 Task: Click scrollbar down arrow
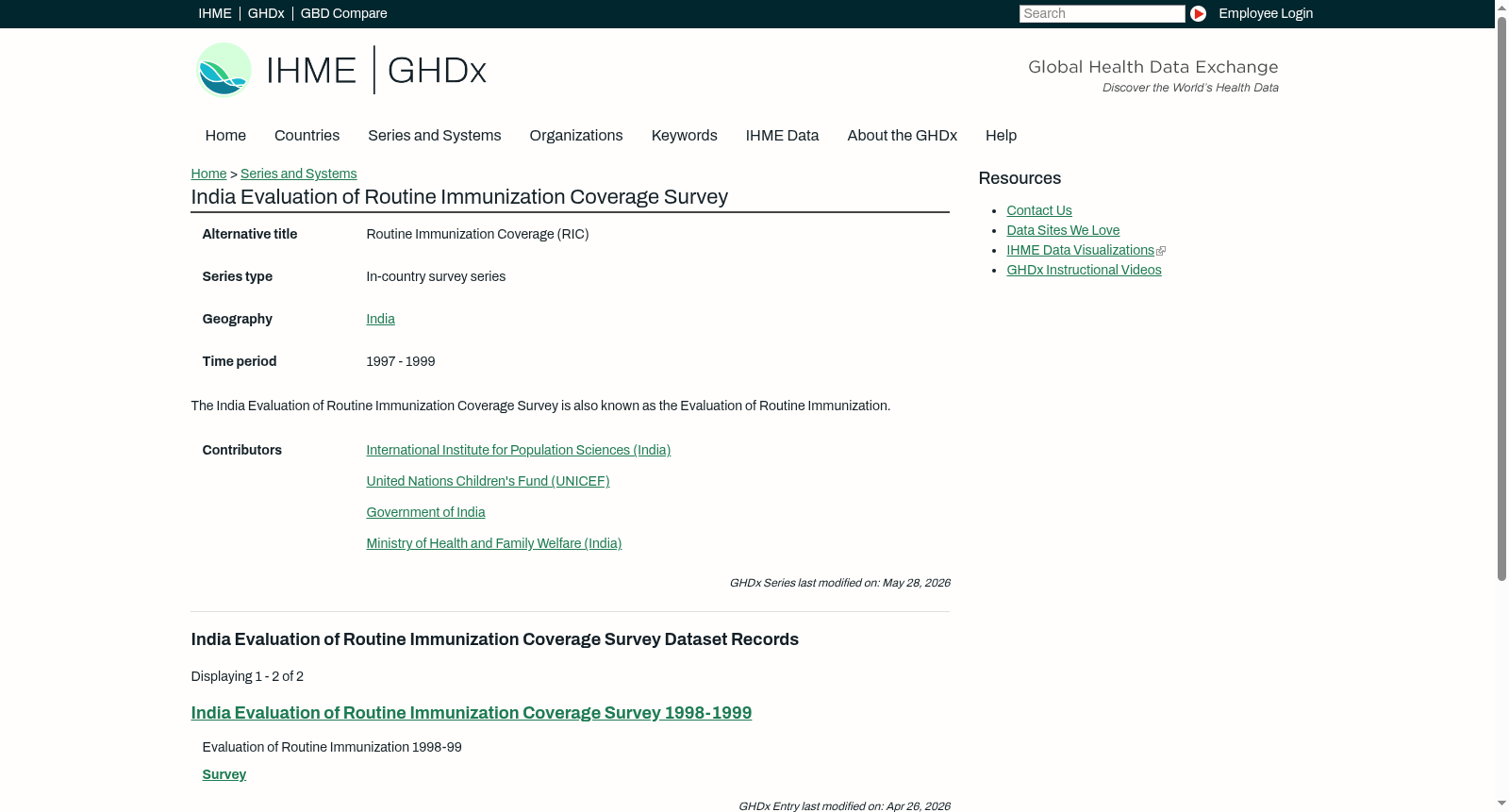pos(1501,804)
